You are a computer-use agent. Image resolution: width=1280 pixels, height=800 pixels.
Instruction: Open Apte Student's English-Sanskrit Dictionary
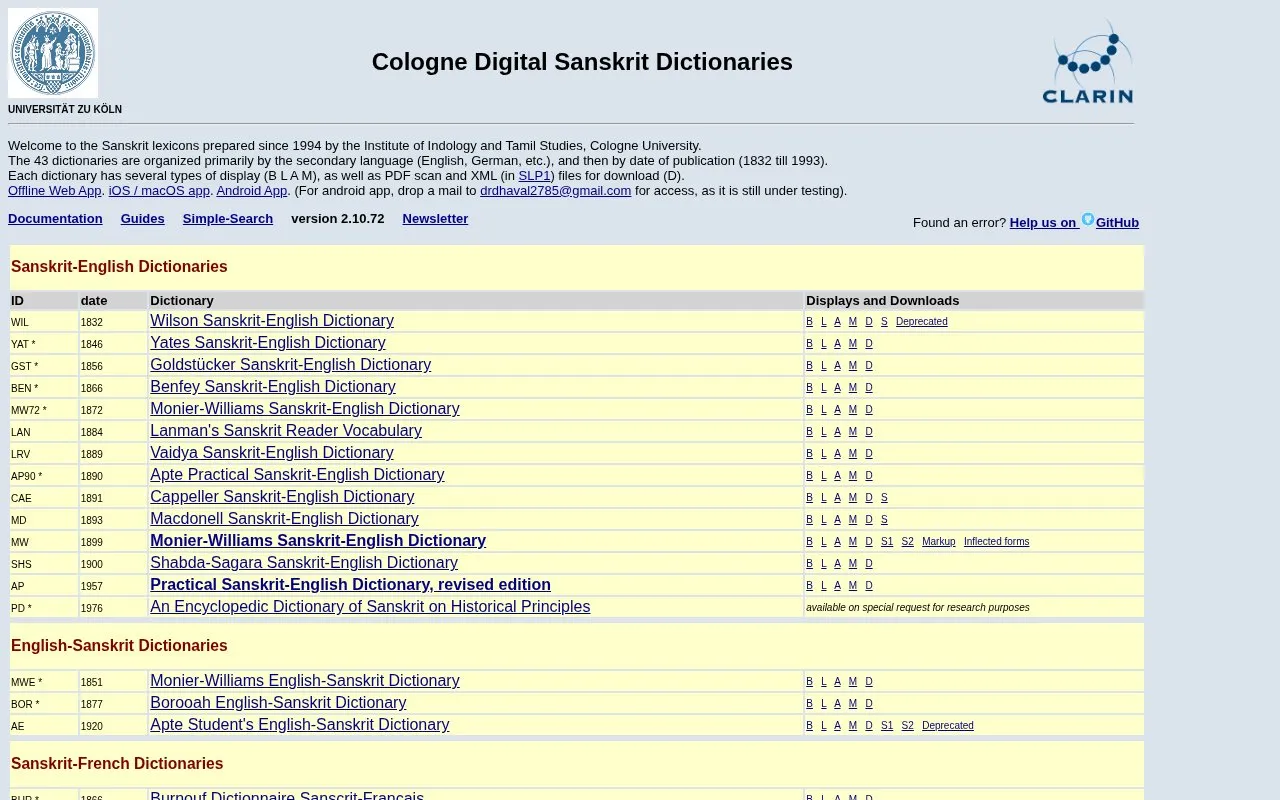point(300,725)
